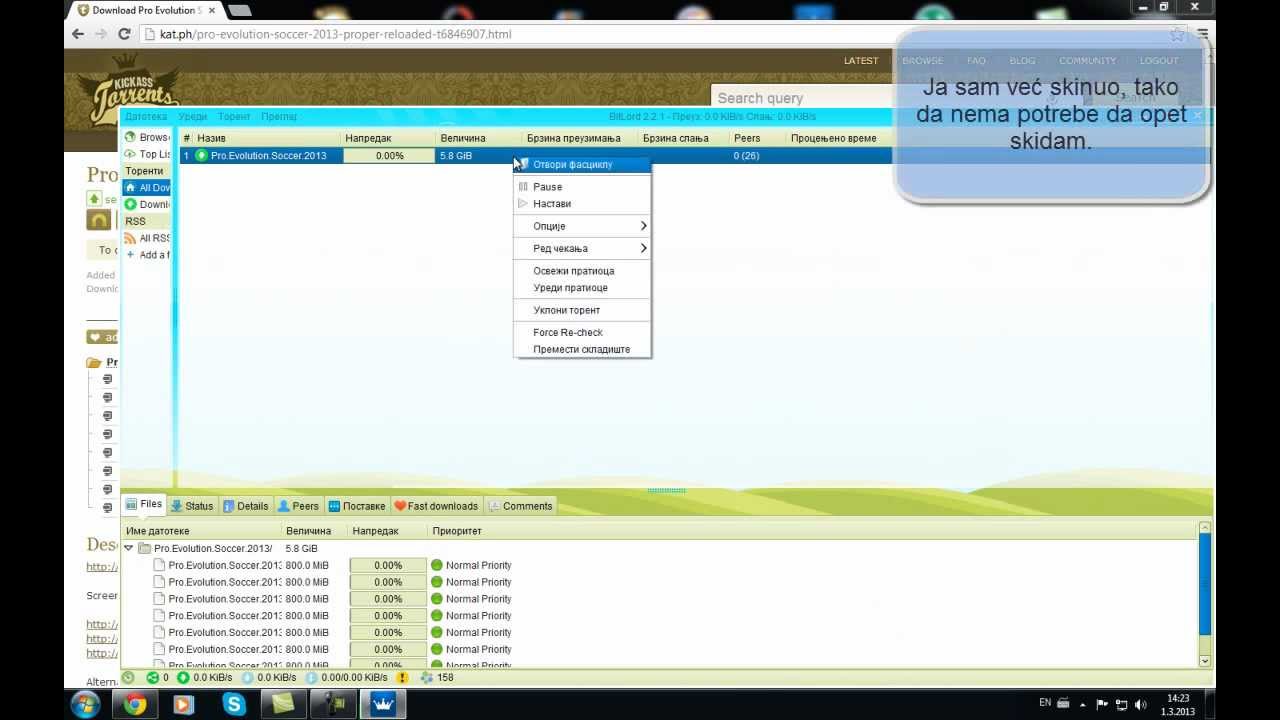Click the clock icon in BitLord status bar
This screenshot has width=1280, height=720.
coord(128,677)
